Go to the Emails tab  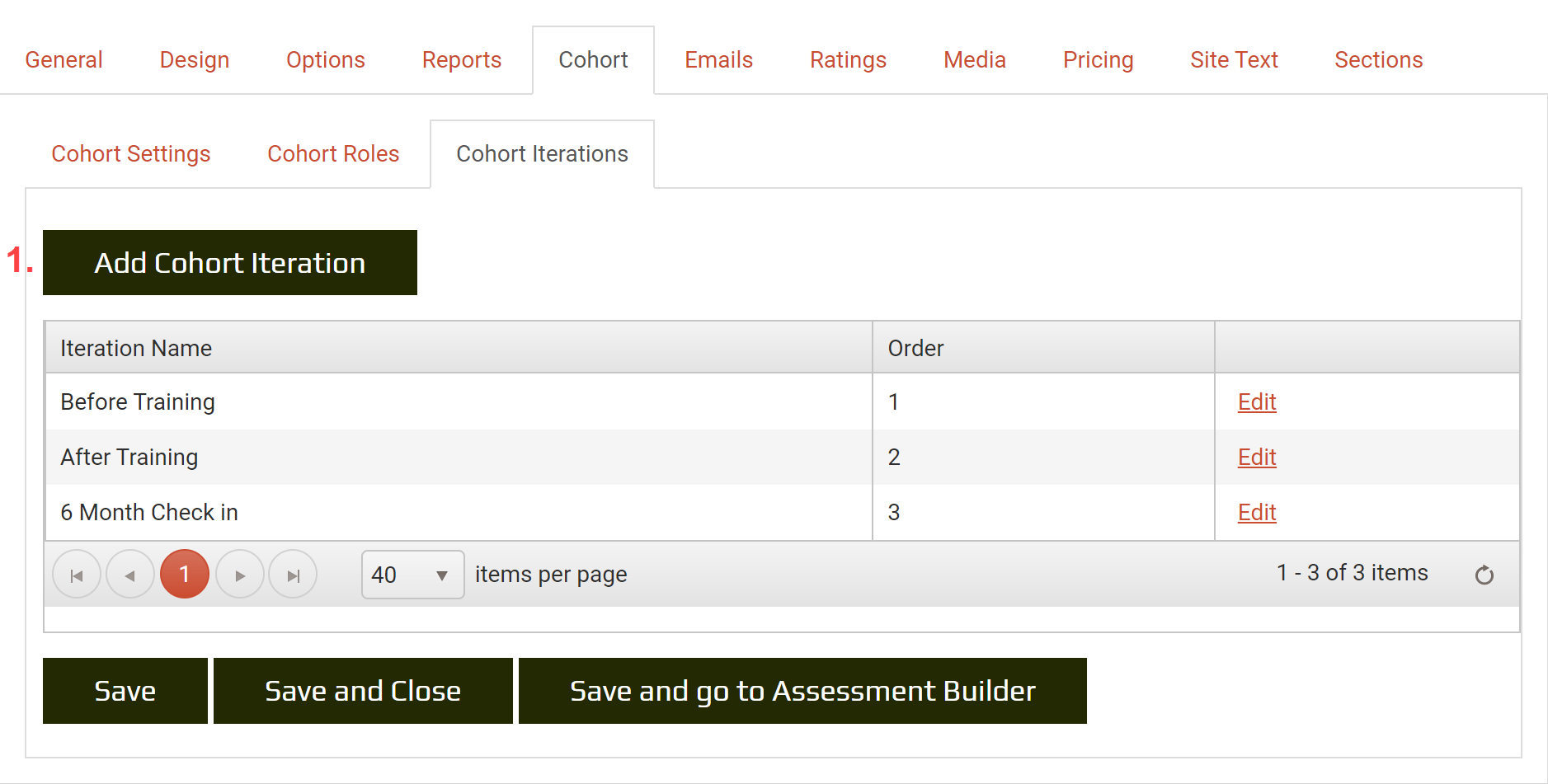pos(718,60)
